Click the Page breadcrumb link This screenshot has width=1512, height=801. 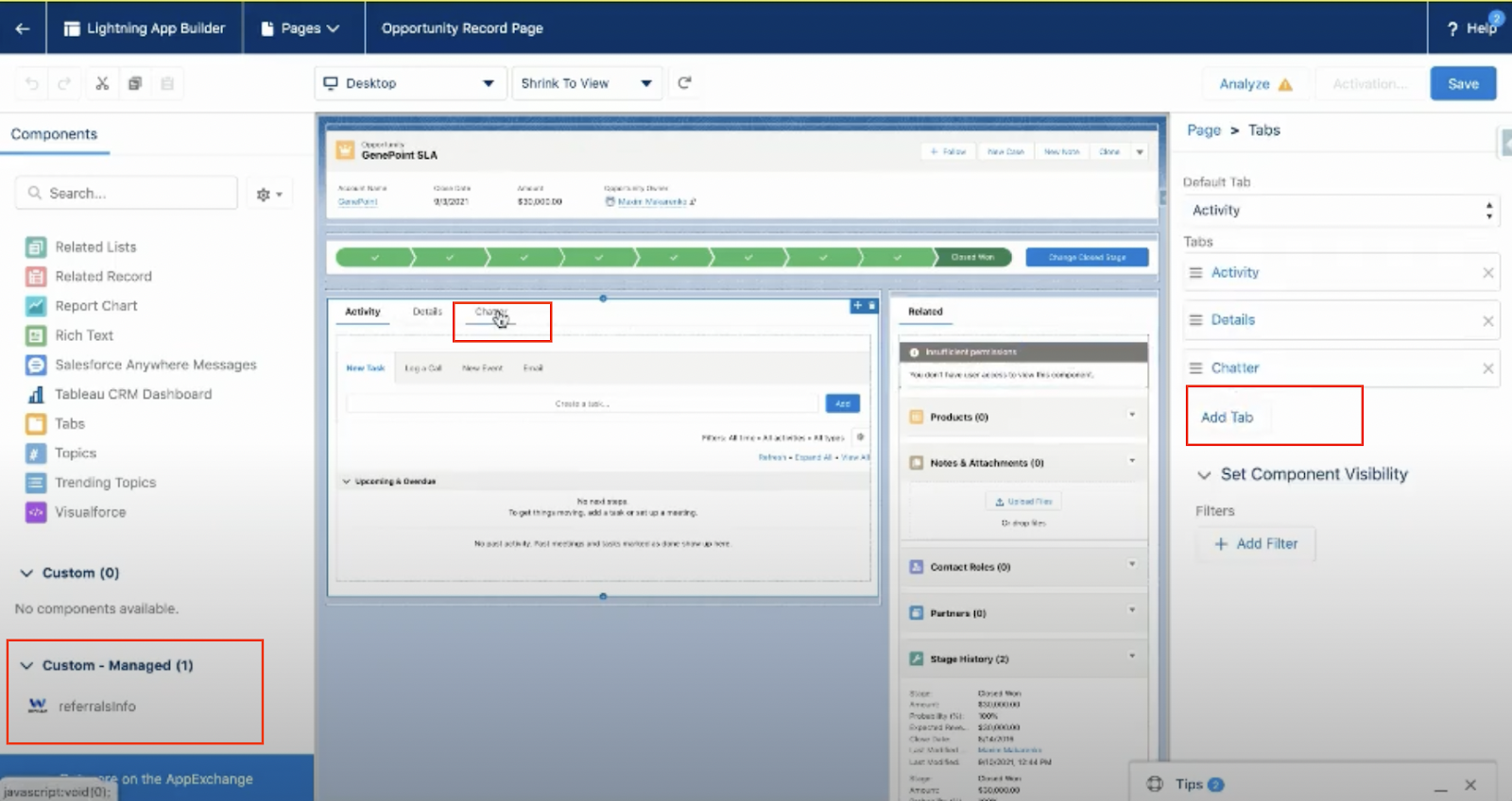click(x=1204, y=130)
